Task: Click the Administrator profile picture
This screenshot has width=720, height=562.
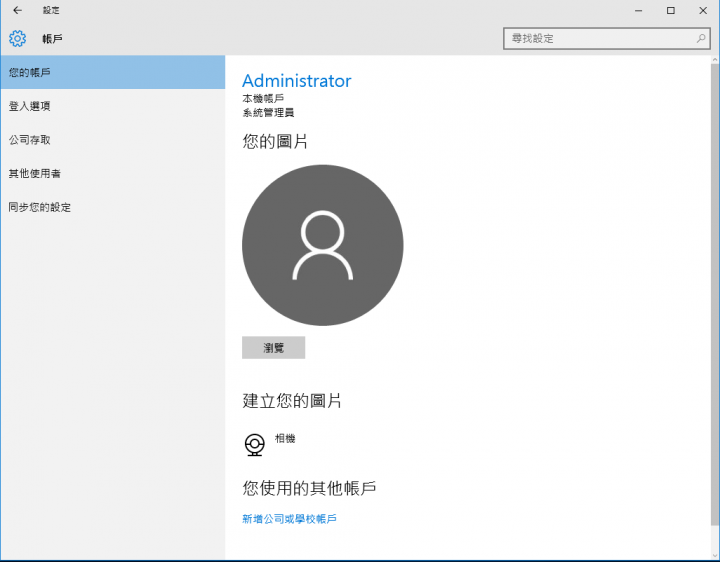Action: [322, 245]
